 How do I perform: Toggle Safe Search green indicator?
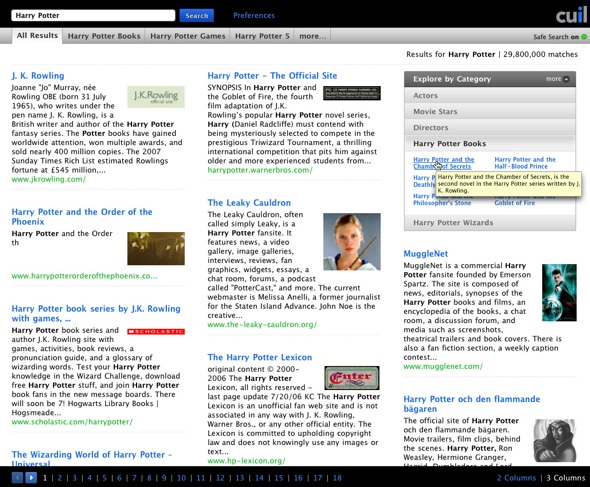[x=584, y=37]
